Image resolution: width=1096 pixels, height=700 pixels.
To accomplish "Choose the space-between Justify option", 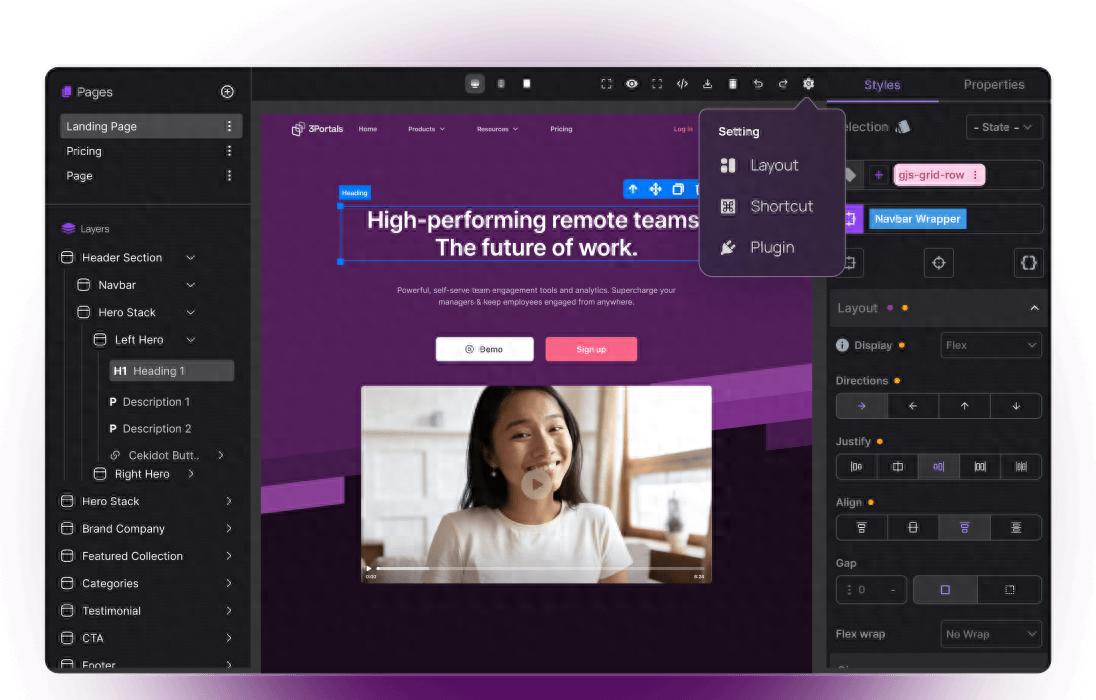I will (x=980, y=466).
